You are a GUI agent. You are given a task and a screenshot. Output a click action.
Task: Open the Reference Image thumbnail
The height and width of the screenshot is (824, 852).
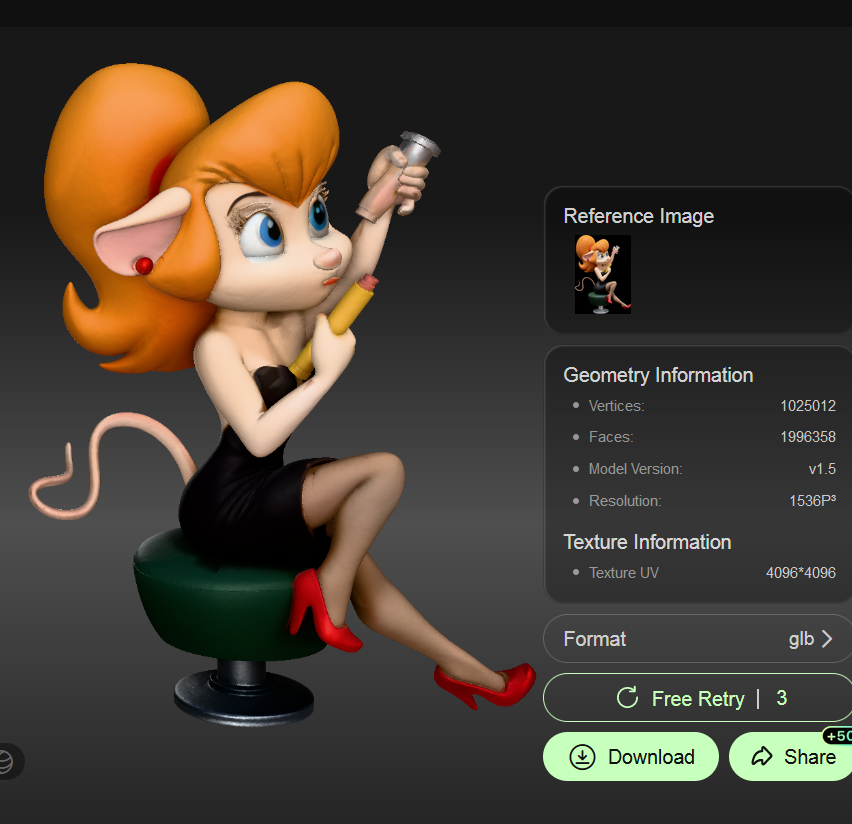coord(603,274)
